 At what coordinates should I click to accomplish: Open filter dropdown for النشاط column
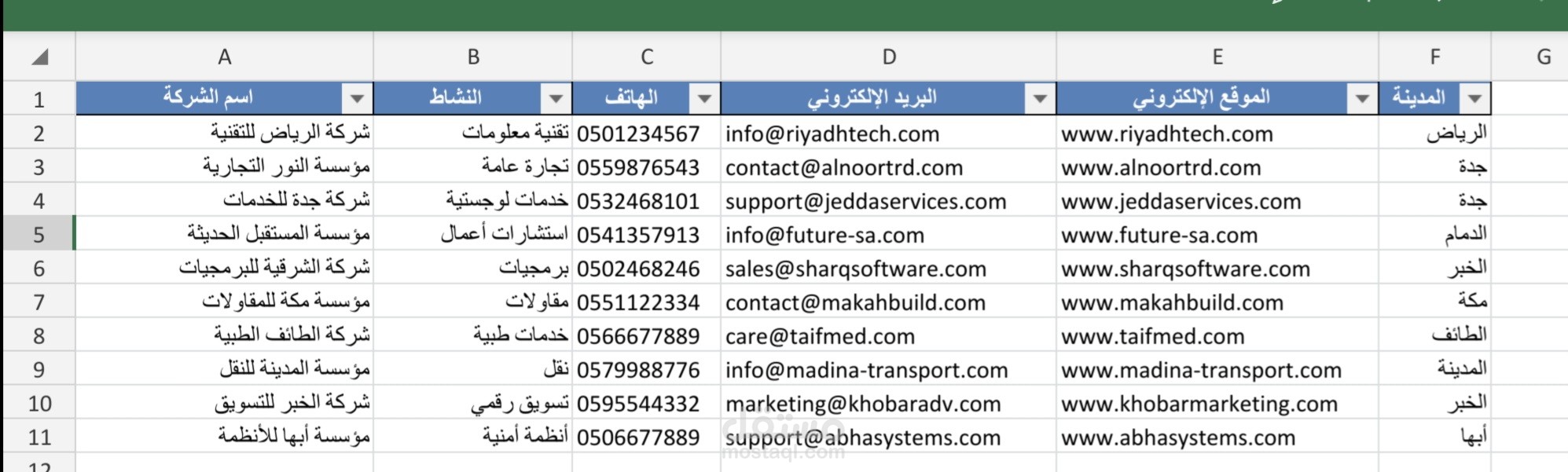(x=556, y=99)
